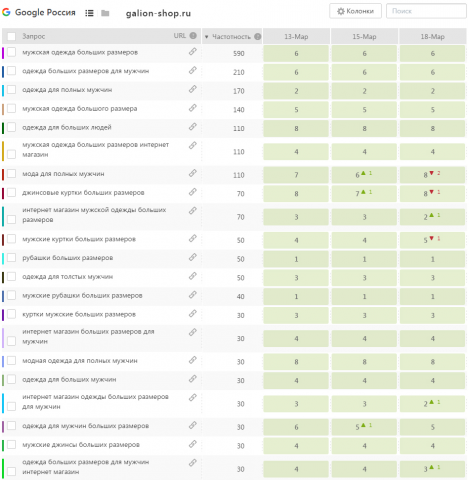Open link icon for 'одежда для полных мужчин'
The height and width of the screenshot is (480, 469).
click(x=193, y=89)
